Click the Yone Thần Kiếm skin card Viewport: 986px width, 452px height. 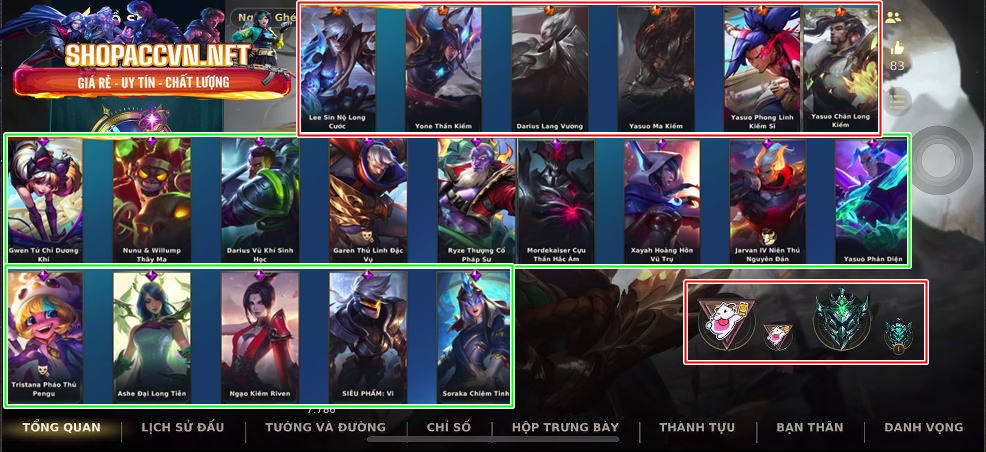443,69
